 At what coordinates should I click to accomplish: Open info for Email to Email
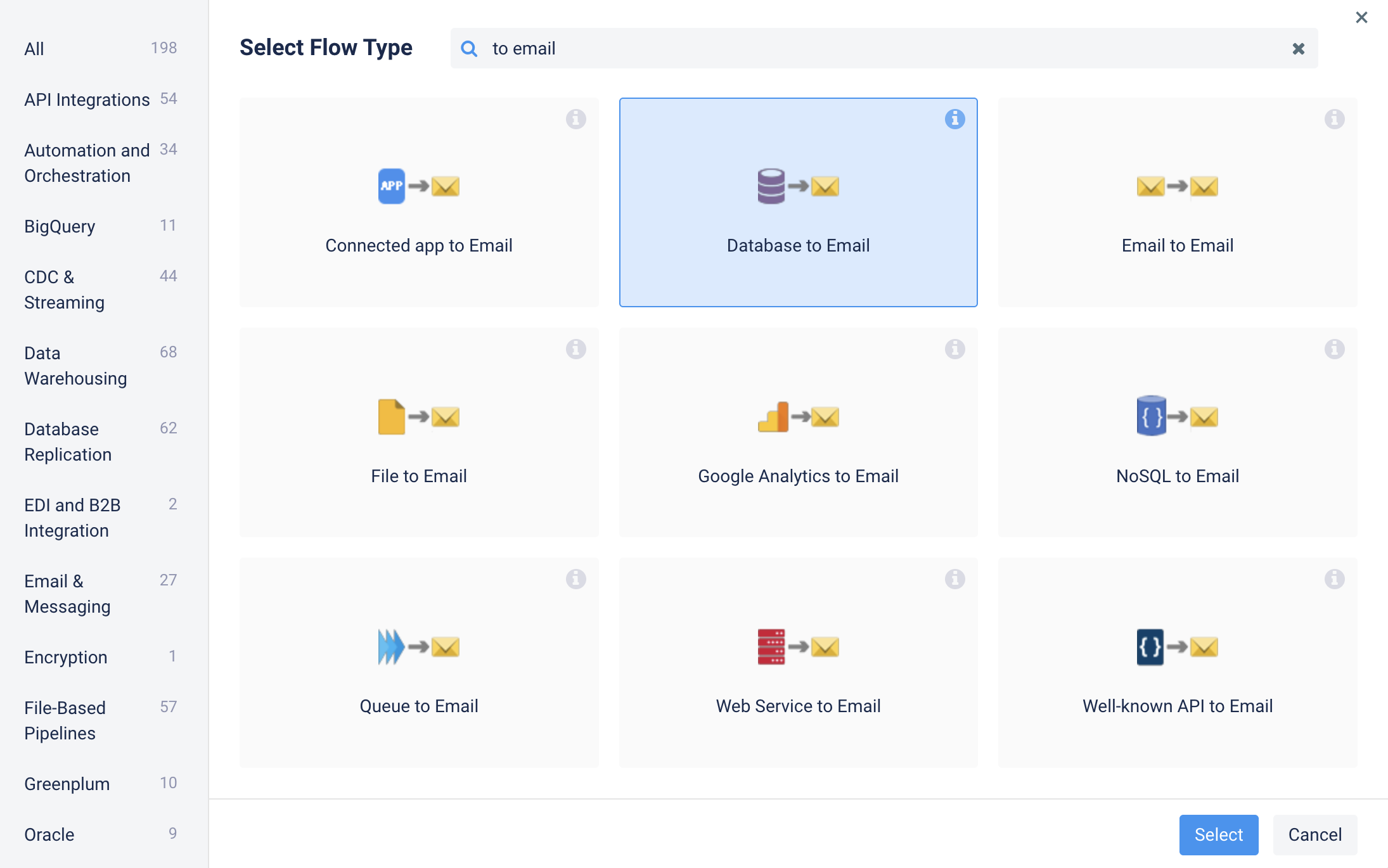pyautogui.click(x=1334, y=118)
